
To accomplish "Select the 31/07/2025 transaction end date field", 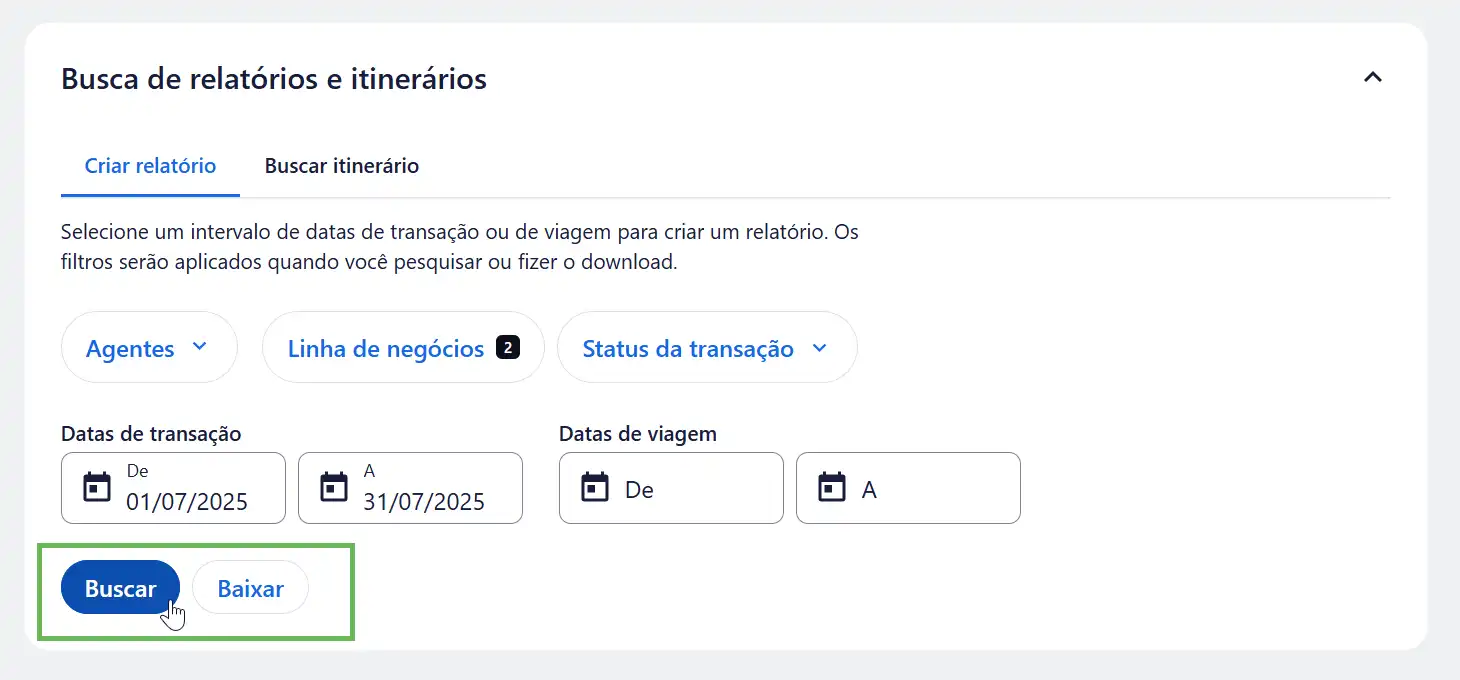I will (424, 501).
